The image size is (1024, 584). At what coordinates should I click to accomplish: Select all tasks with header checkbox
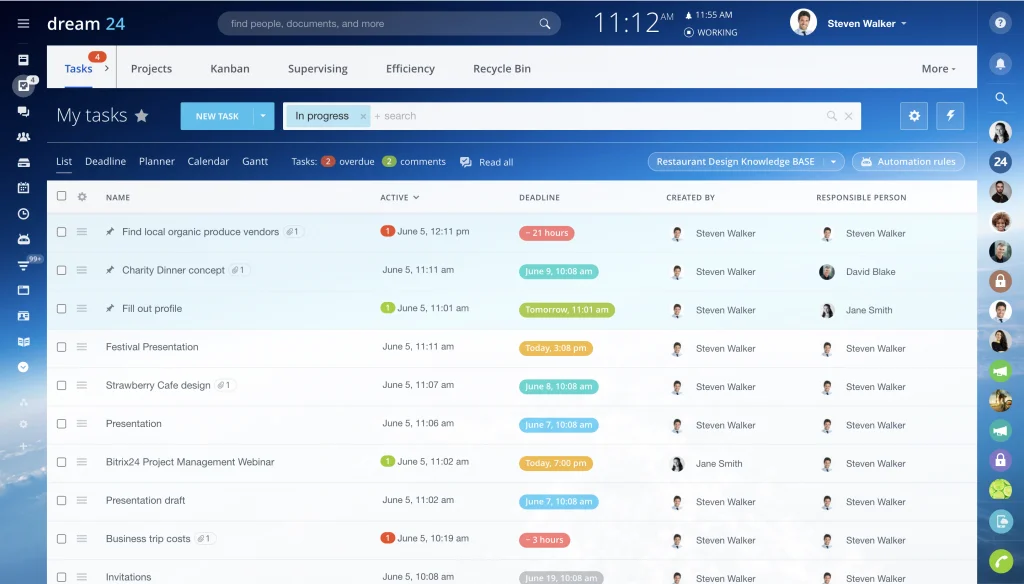coord(61,197)
